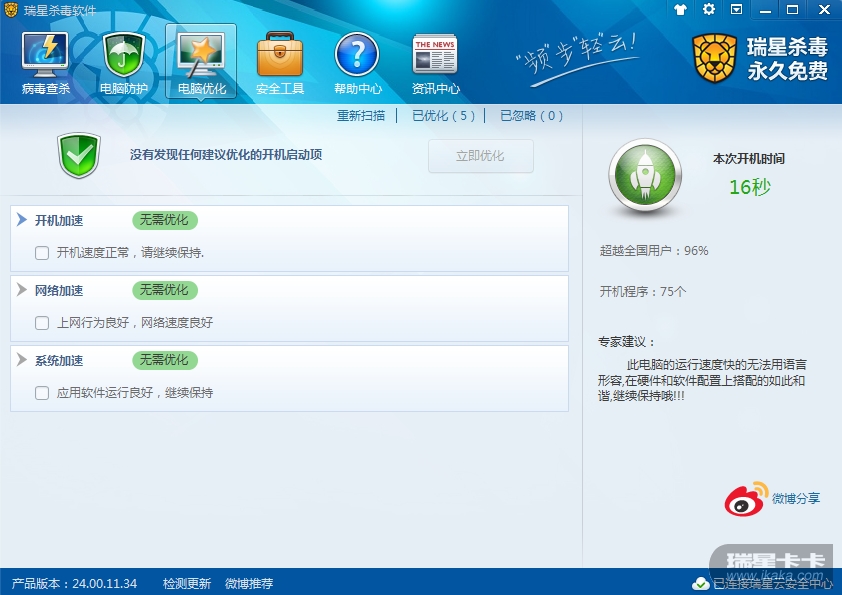Open the 病毒查杀 virus scan icon

point(45,54)
